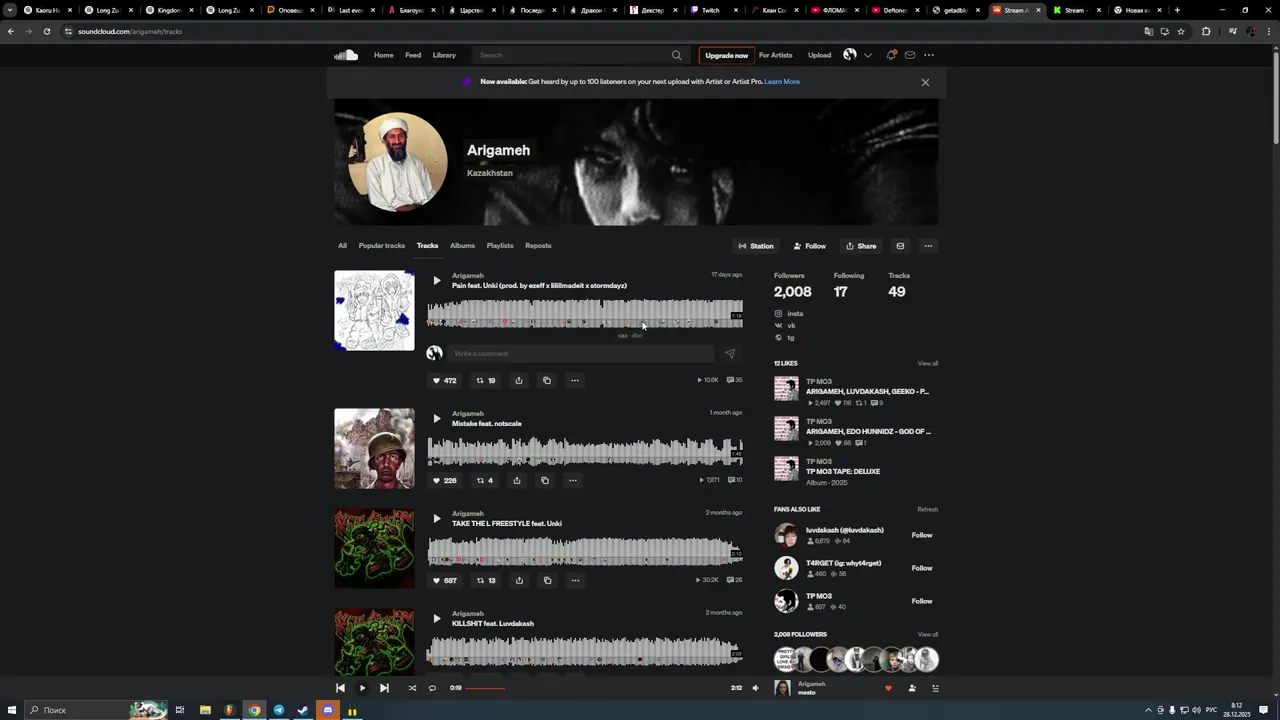Follow luvdakash in Fans also like
Screen dimensions: 1280x720
tap(922, 535)
